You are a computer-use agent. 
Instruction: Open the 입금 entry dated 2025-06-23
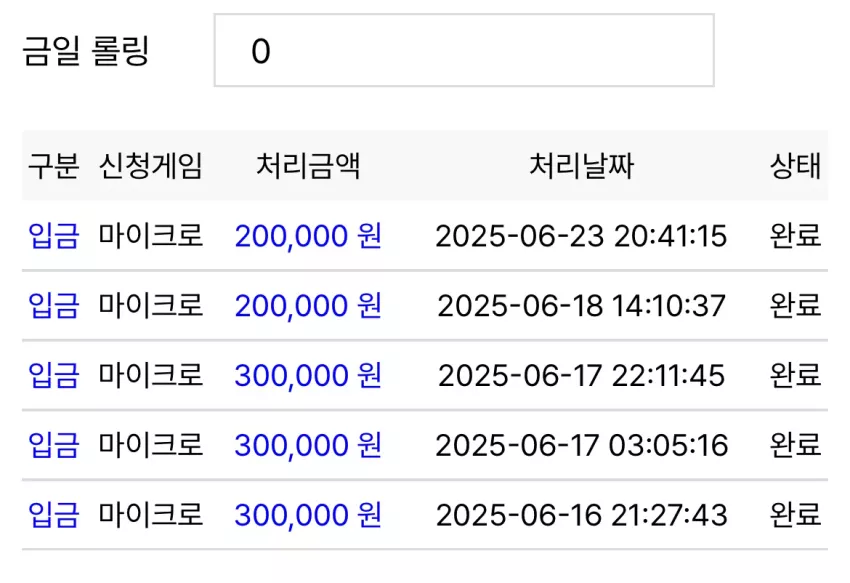54,236
